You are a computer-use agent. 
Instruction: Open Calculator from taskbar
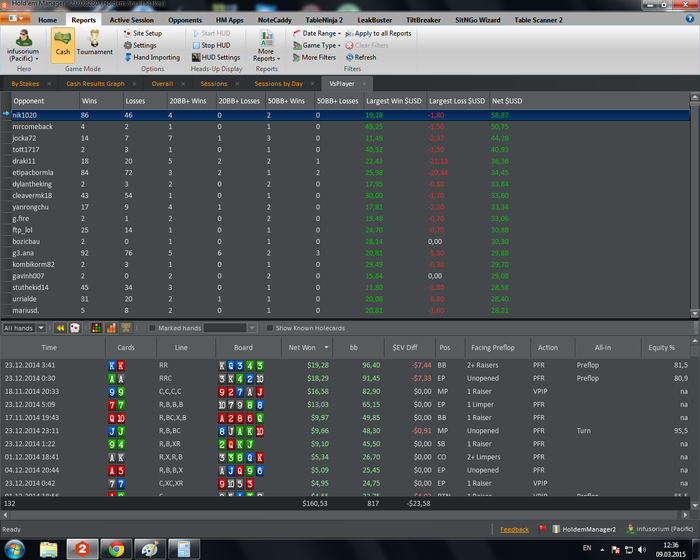click(184, 549)
